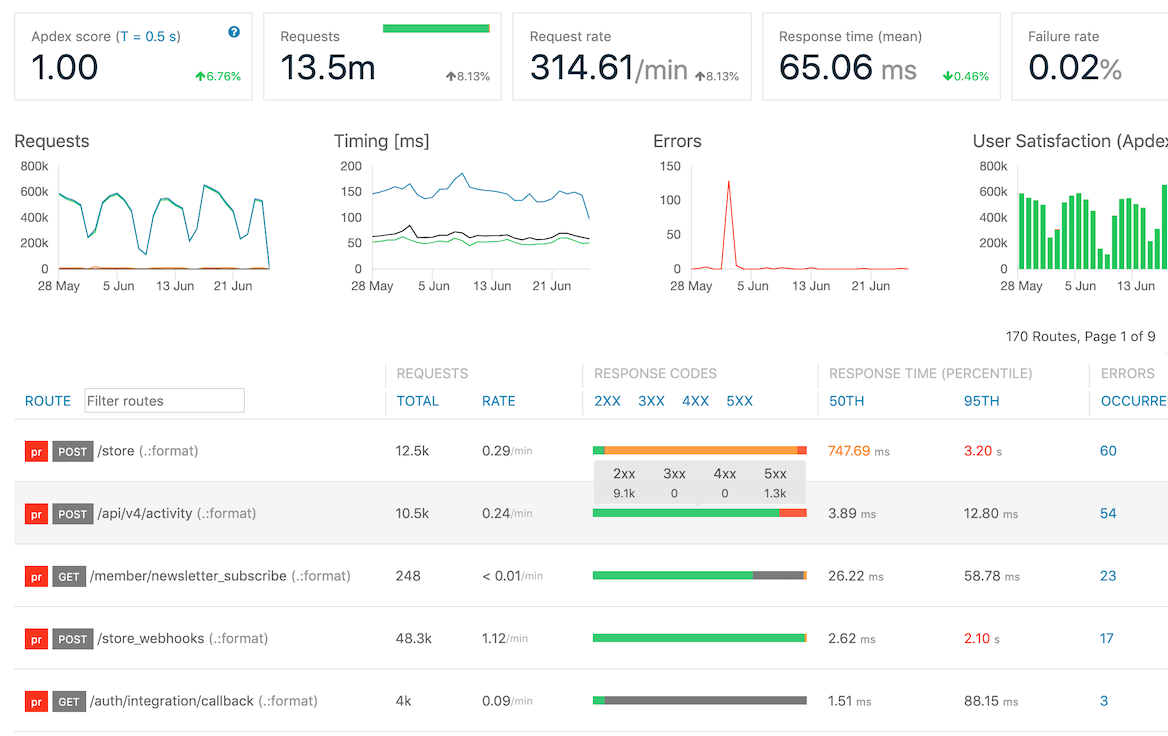
Task: Sort routes by the ROUTE column header
Action: pyautogui.click(x=48, y=401)
